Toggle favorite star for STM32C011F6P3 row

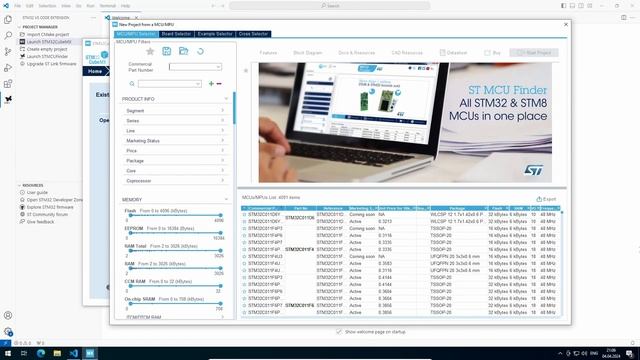click(x=244, y=278)
